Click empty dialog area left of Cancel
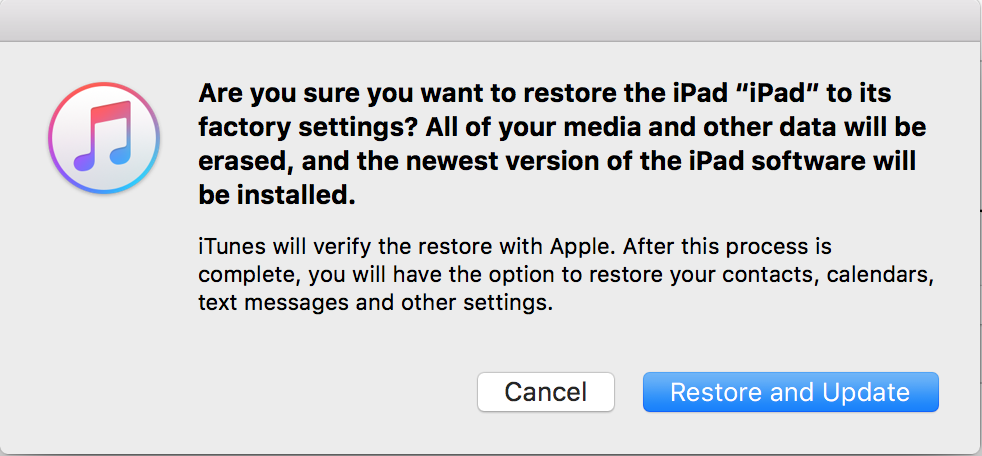 coord(300,392)
